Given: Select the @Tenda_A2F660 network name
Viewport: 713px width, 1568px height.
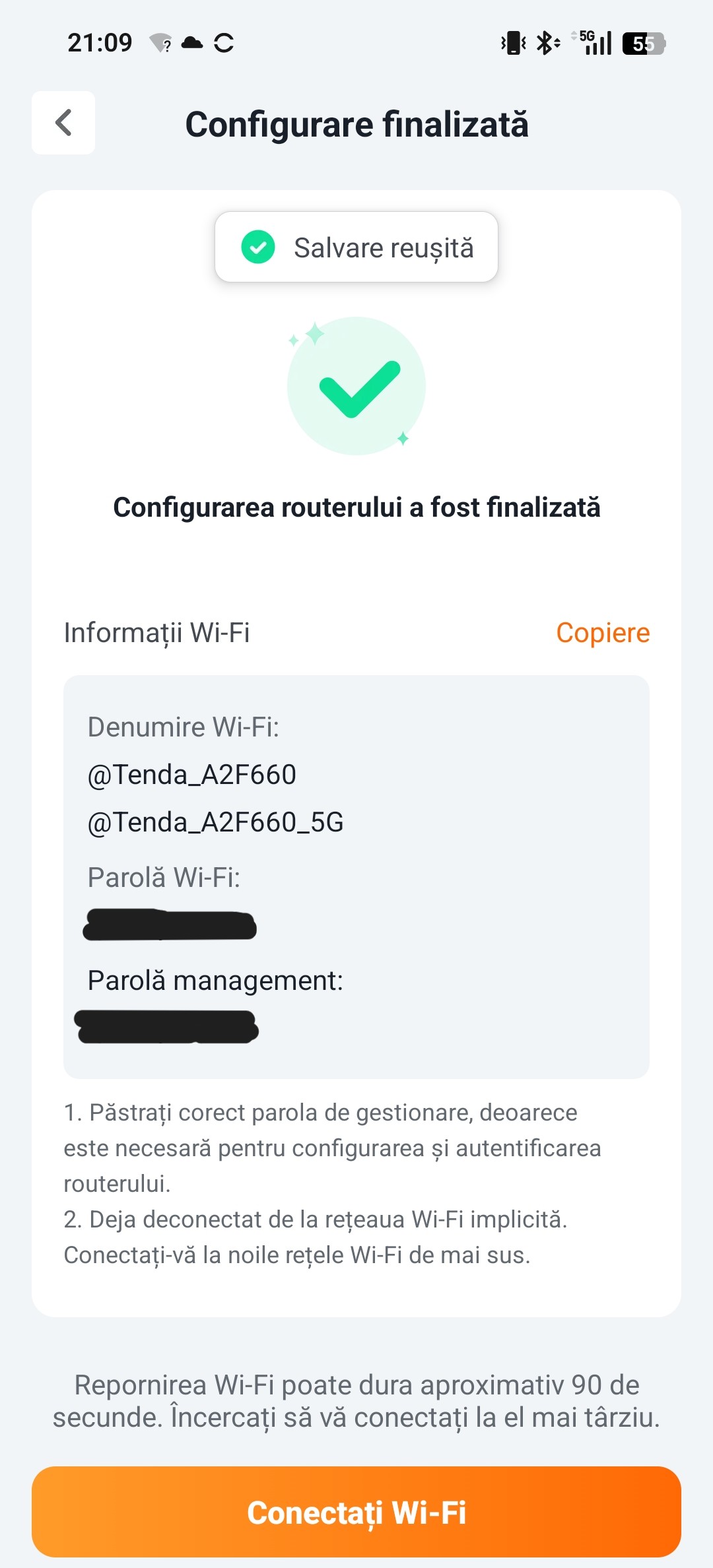Looking at the screenshot, I should 192,775.
